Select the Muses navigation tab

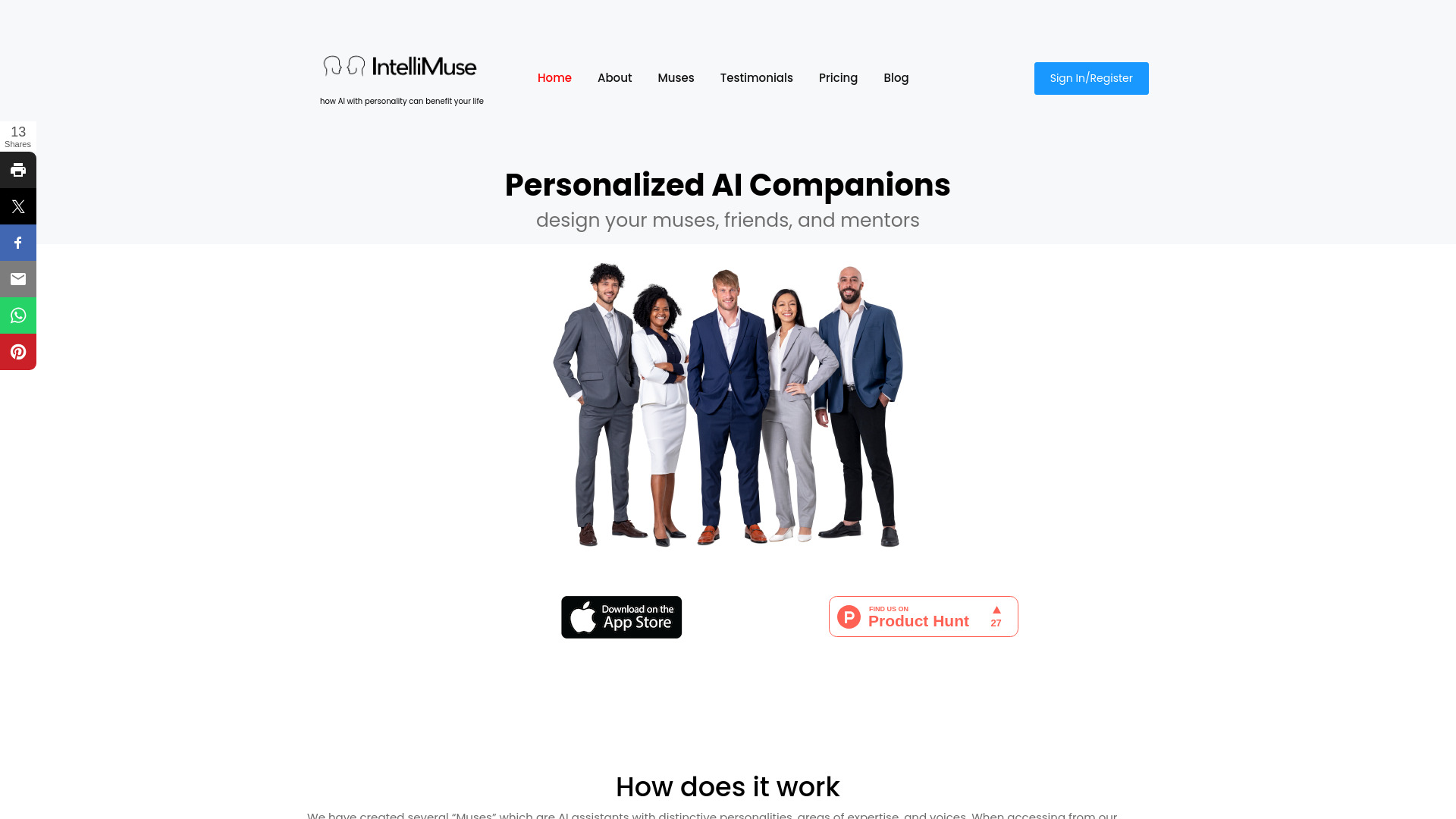[675, 78]
